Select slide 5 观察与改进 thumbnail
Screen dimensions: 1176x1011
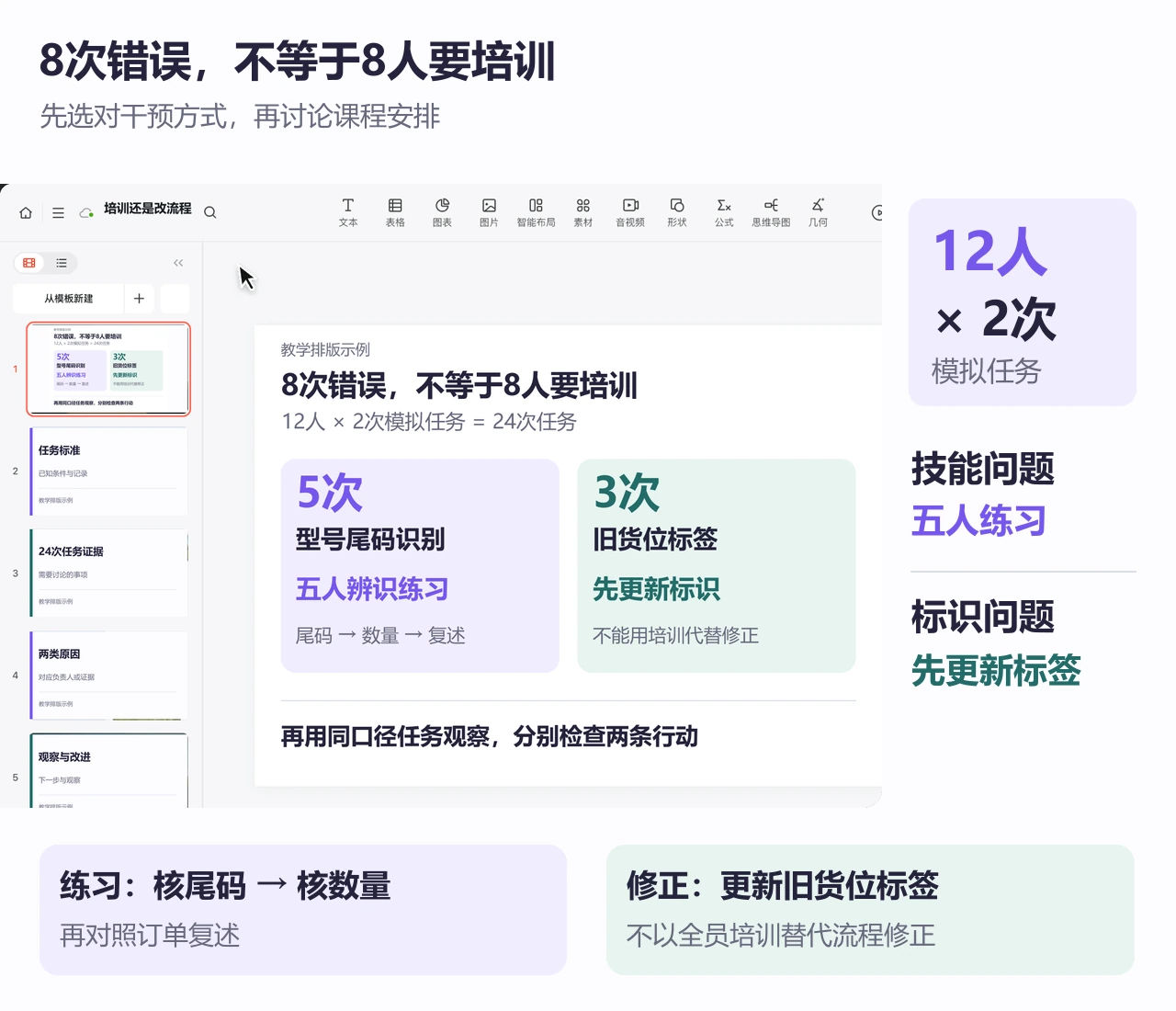108,770
